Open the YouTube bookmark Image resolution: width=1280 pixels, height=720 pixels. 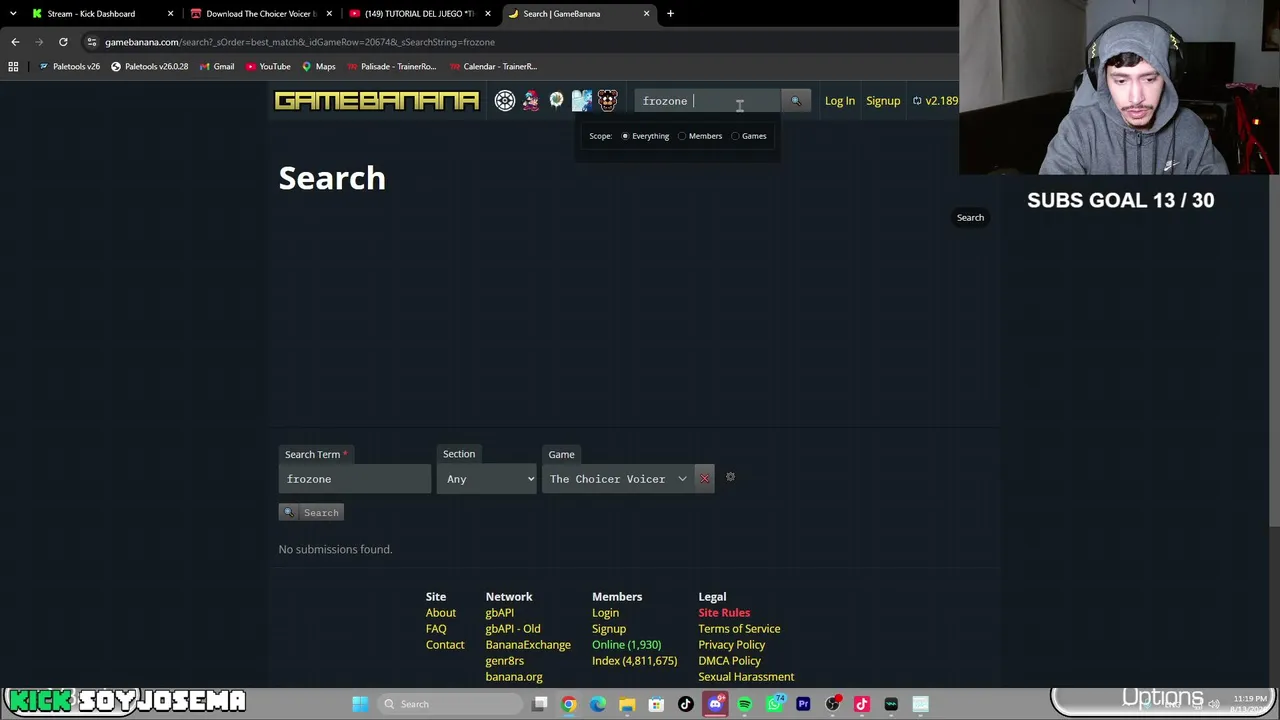268,66
